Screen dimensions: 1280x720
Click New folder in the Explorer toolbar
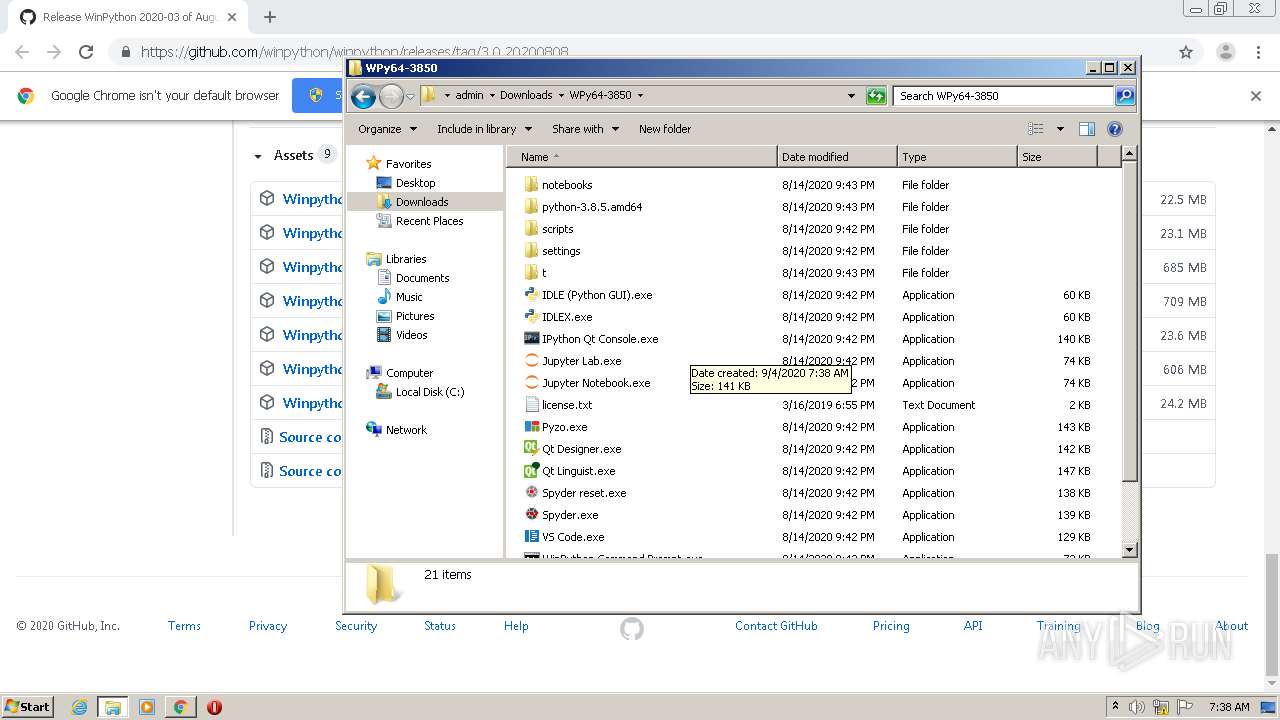pyautogui.click(x=665, y=129)
